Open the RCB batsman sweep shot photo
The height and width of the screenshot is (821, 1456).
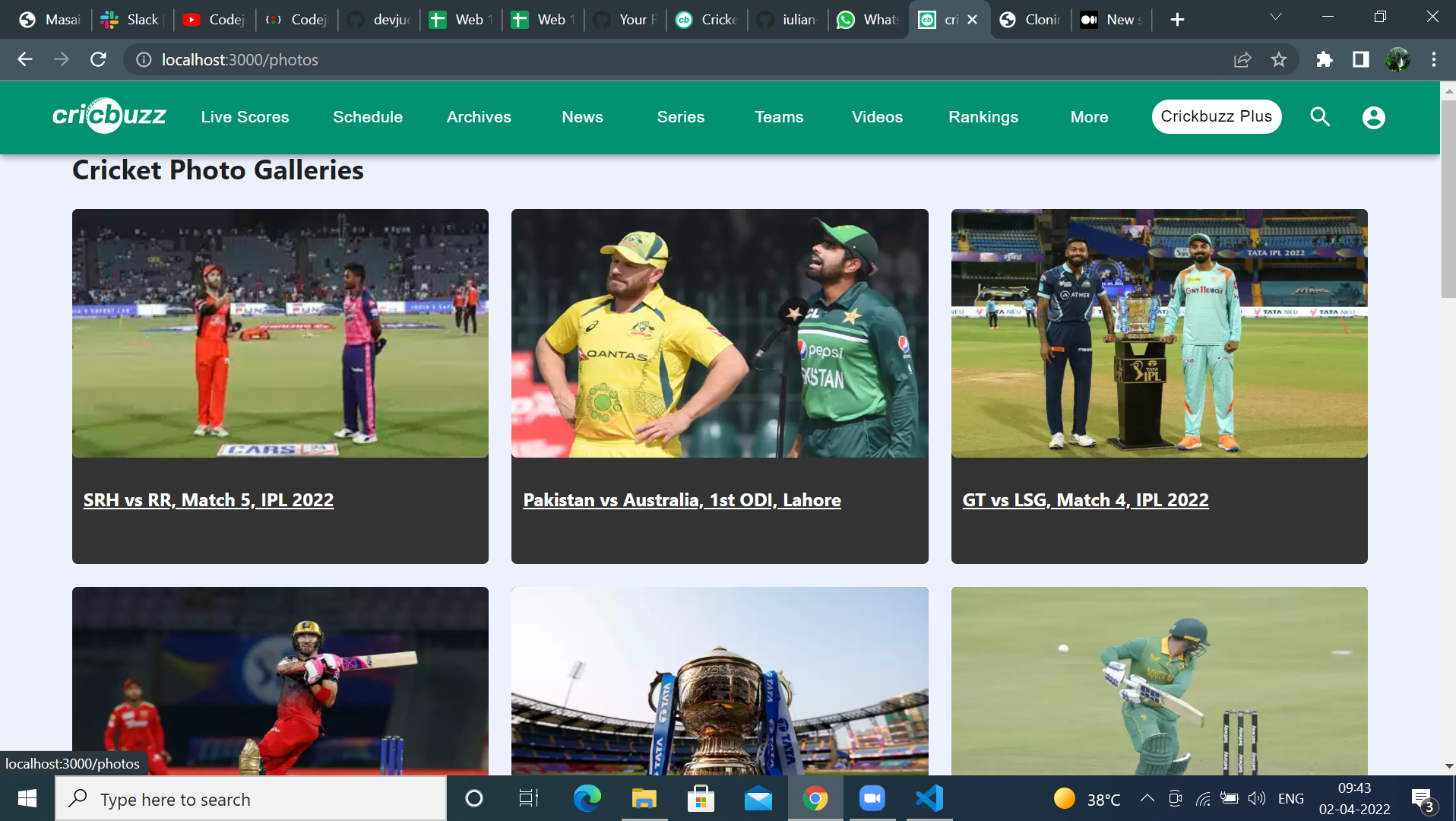[x=280, y=681]
